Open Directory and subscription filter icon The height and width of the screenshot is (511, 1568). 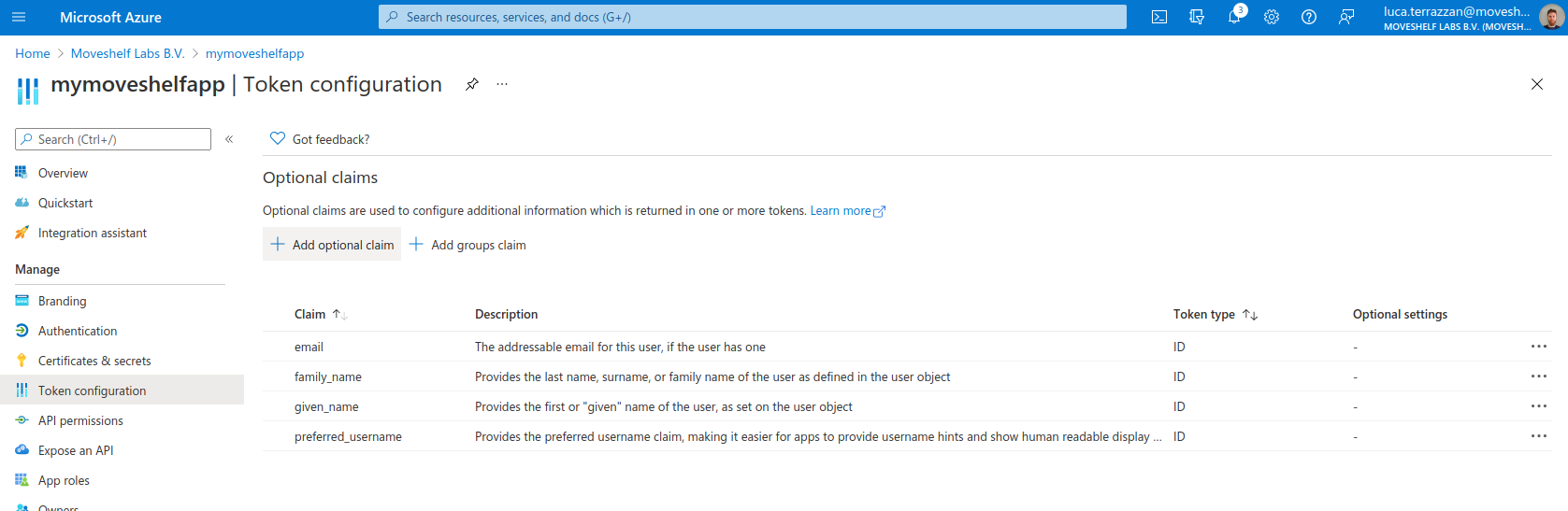point(1197,17)
